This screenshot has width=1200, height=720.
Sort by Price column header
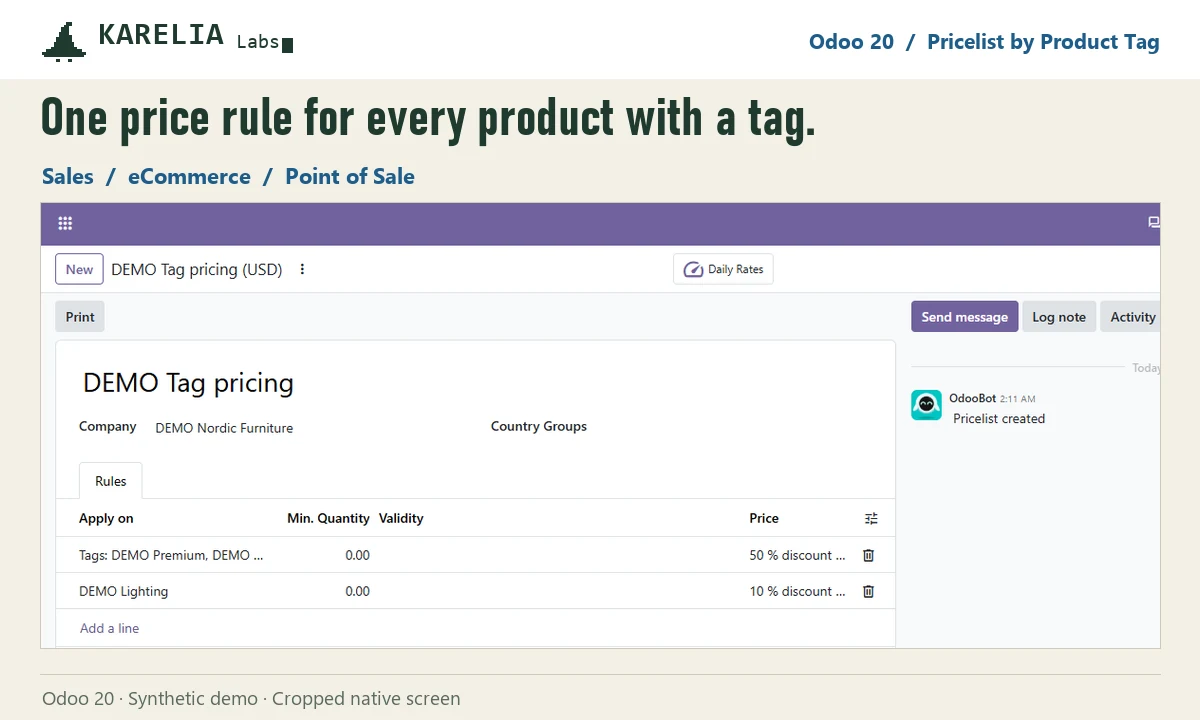click(x=764, y=518)
